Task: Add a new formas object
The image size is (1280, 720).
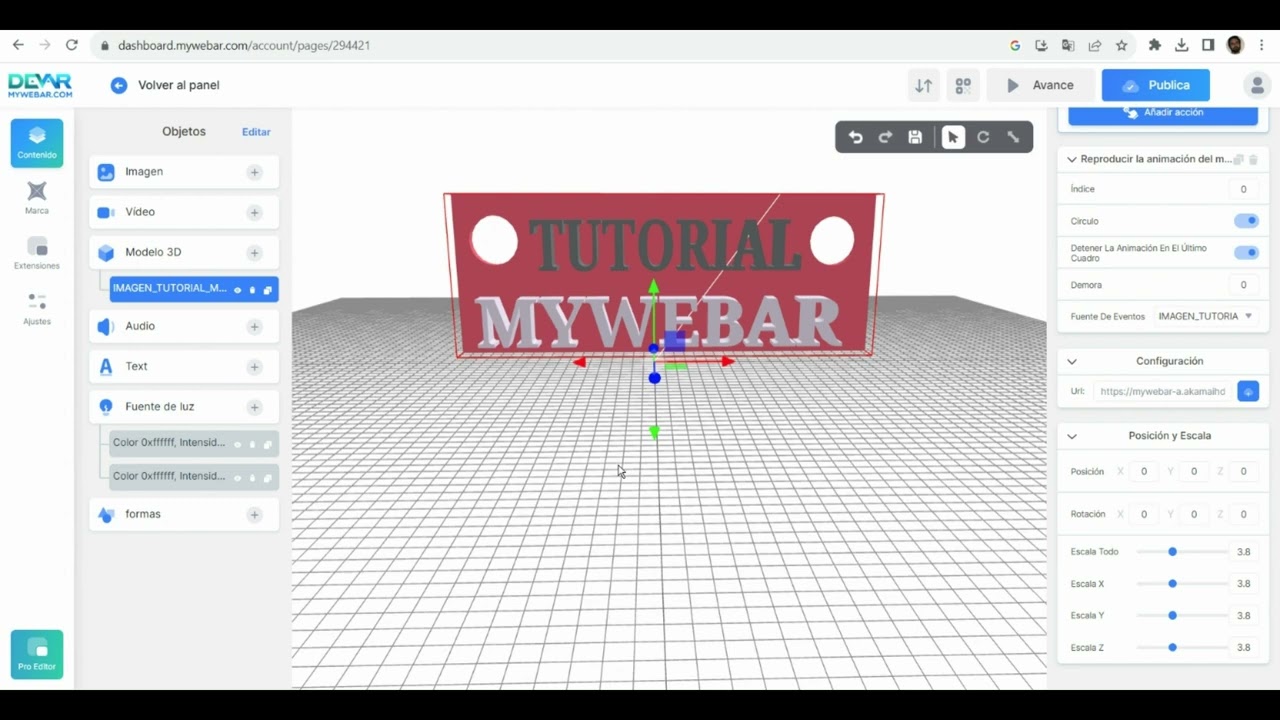Action: [255, 515]
